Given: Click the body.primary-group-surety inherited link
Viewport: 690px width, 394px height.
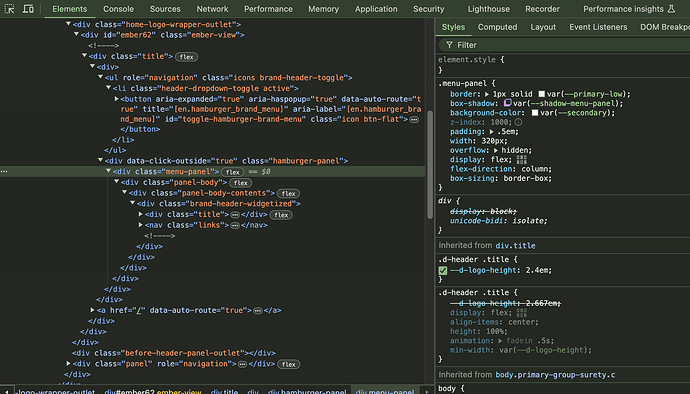Looking at the screenshot, I should (555, 375).
